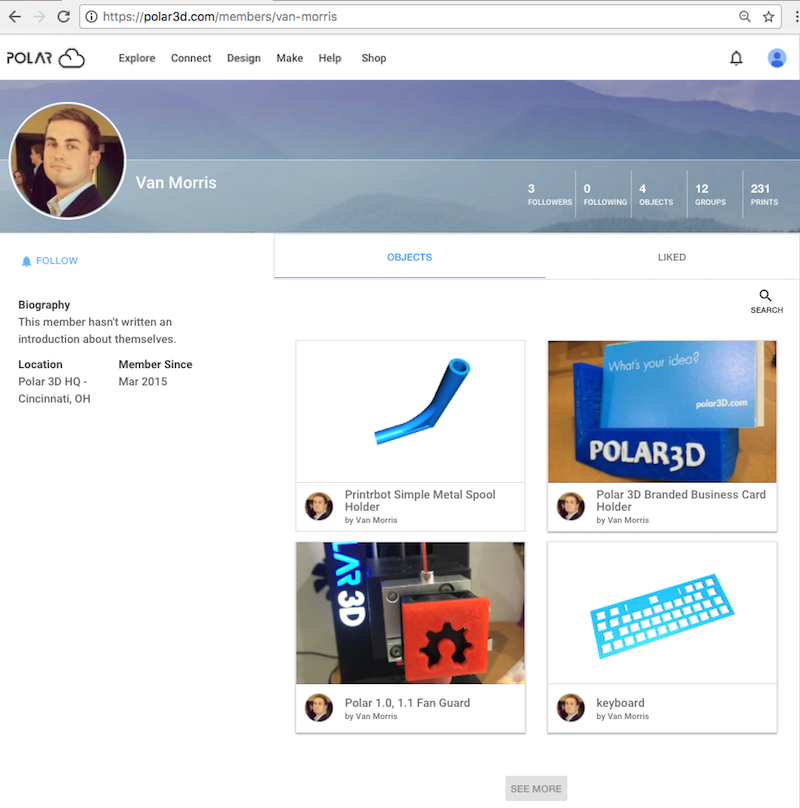Open the Make menu
The height and width of the screenshot is (808, 800).
tap(289, 58)
